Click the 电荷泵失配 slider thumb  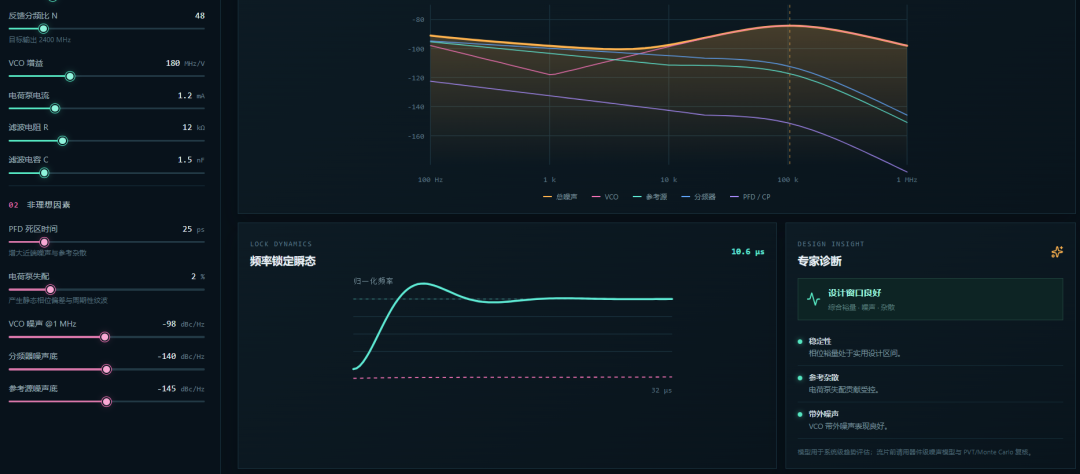point(50,289)
